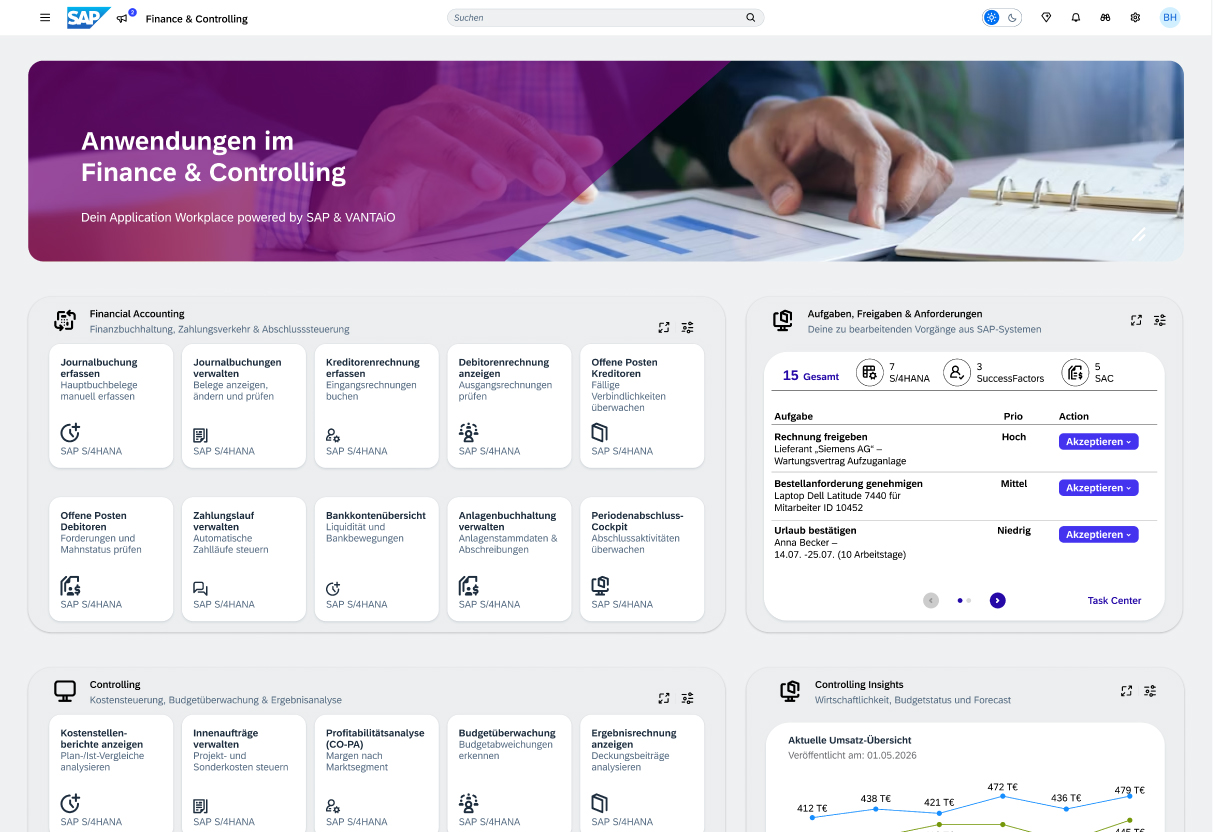Open the notifications bell
The height and width of the screenshot is (832, 1213).
1076,18
